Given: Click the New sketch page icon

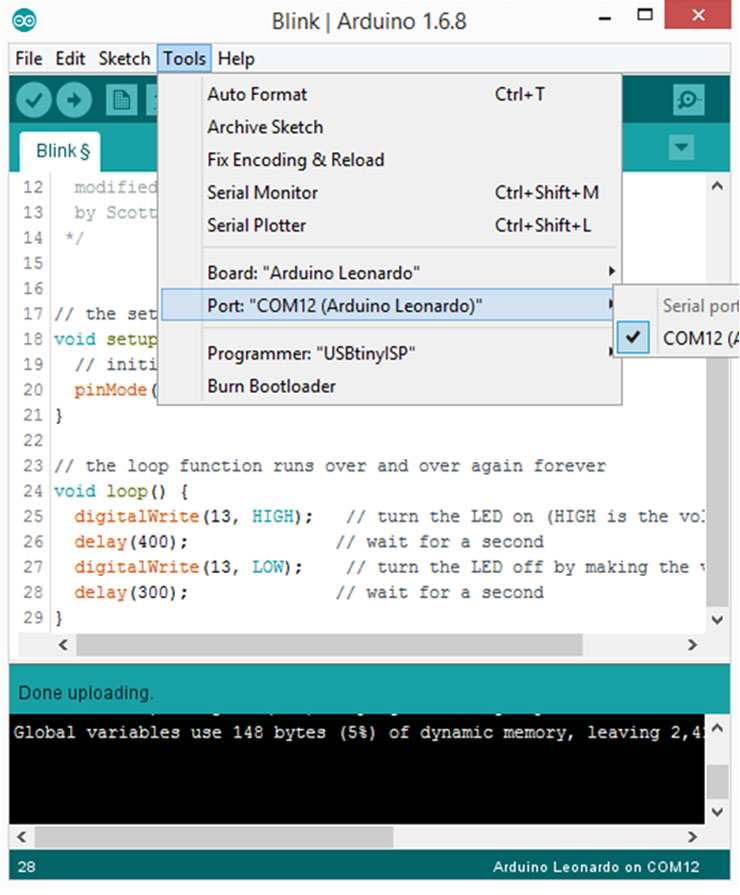Looking at the screenshot, I should point(121,100).
